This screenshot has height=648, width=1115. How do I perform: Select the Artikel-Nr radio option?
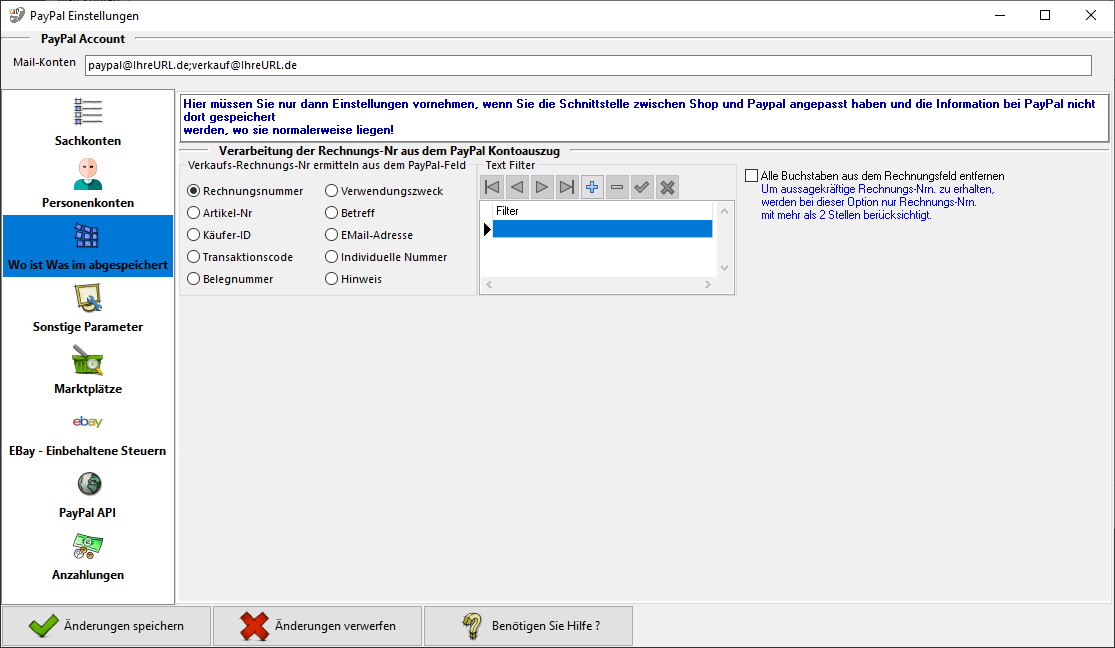click(x=194, y=213)
